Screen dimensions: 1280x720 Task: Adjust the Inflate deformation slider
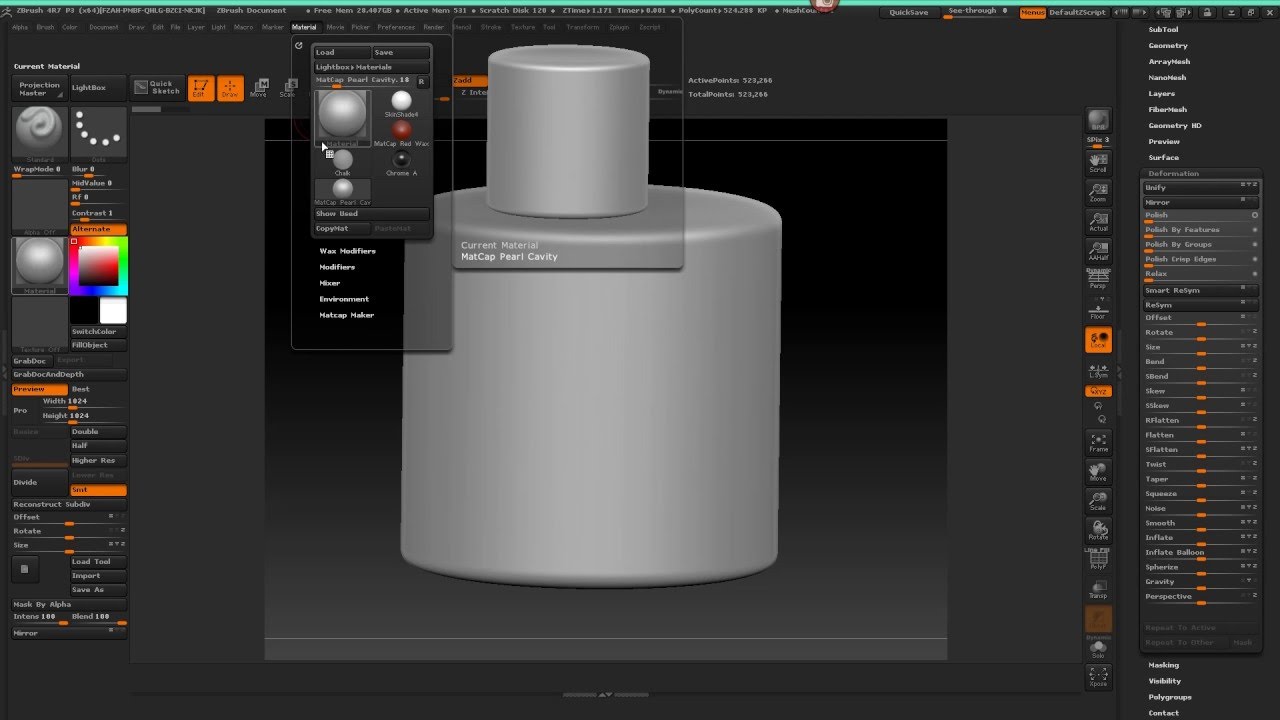click(1201, 538)
